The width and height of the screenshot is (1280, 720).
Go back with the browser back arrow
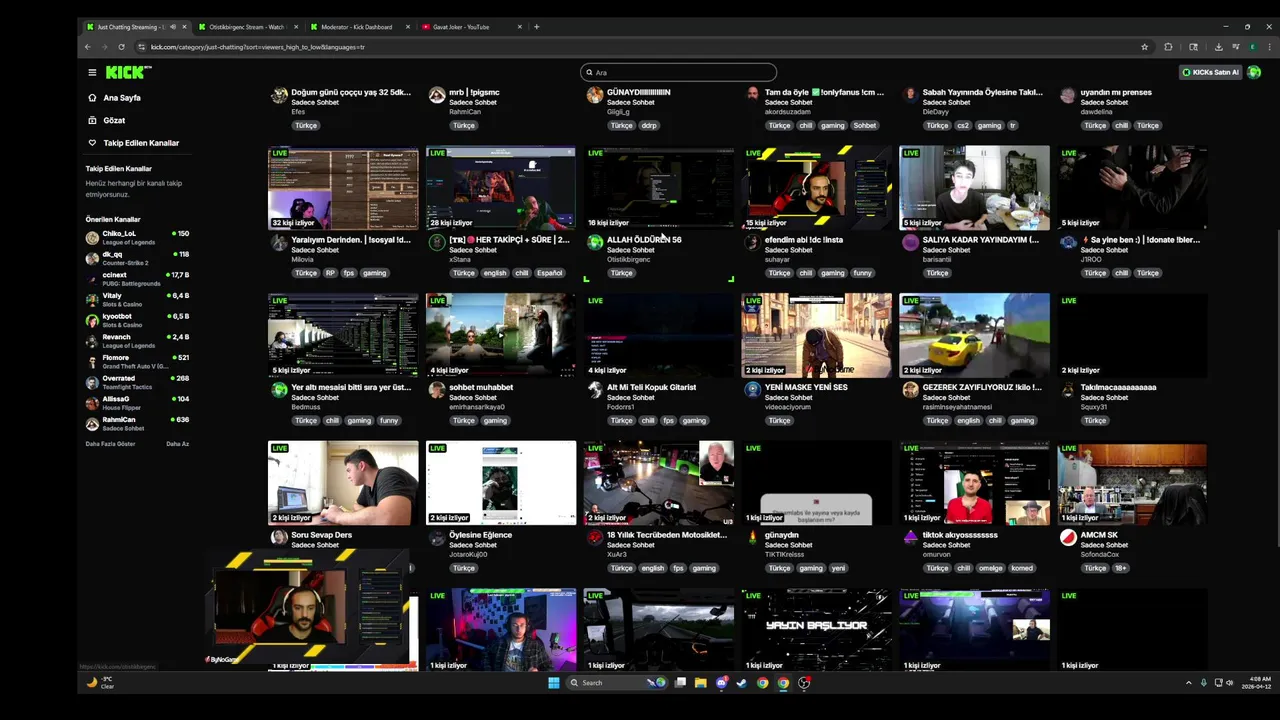coord(88,47)
